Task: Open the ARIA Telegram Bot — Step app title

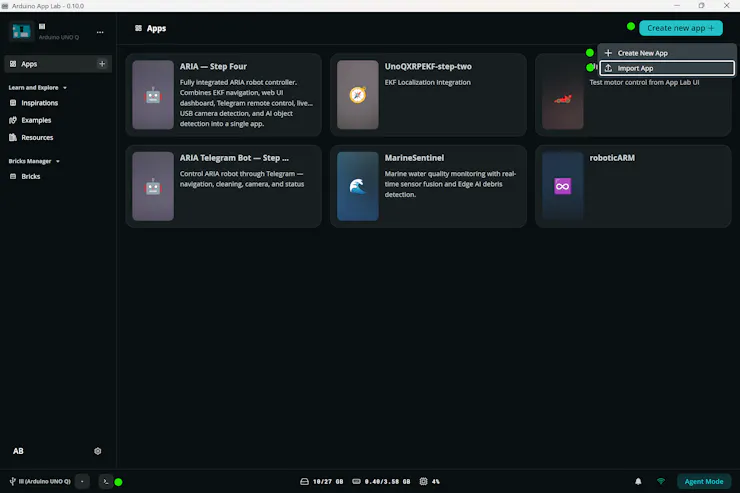Action: (x=234, y=158)
